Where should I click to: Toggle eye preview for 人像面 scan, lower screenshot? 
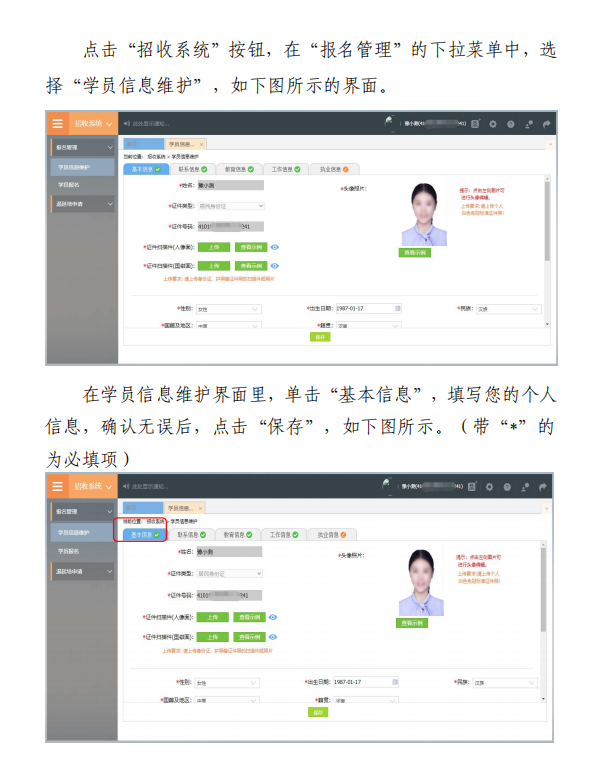click(273, 617)
